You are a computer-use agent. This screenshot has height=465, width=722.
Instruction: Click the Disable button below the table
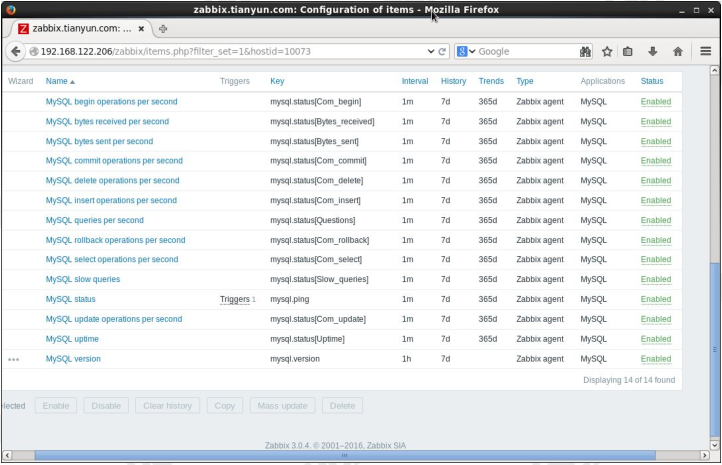point(106,406)
